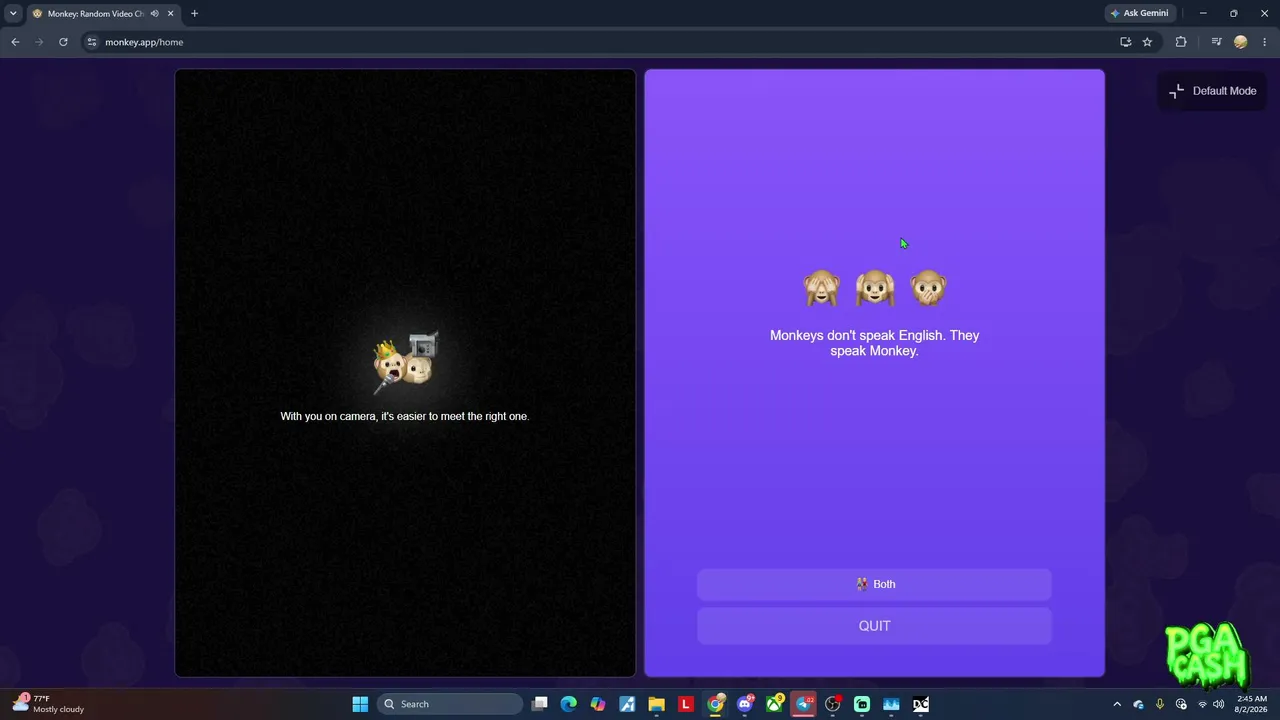Click the taskbar Search box
Screen dimensions: 1280x720
[x=450, y=704]
